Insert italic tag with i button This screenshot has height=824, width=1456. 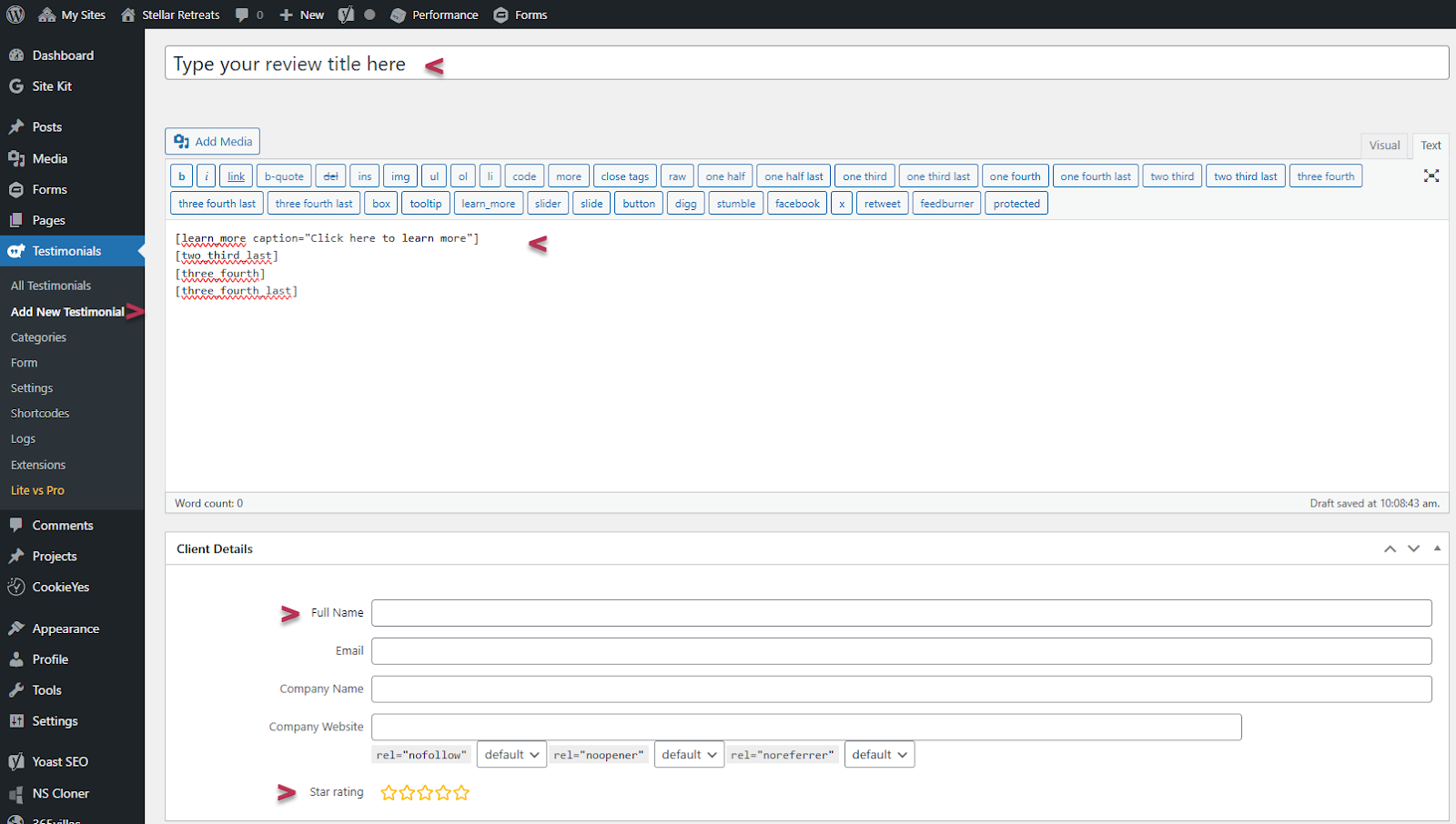pos(207,176)
